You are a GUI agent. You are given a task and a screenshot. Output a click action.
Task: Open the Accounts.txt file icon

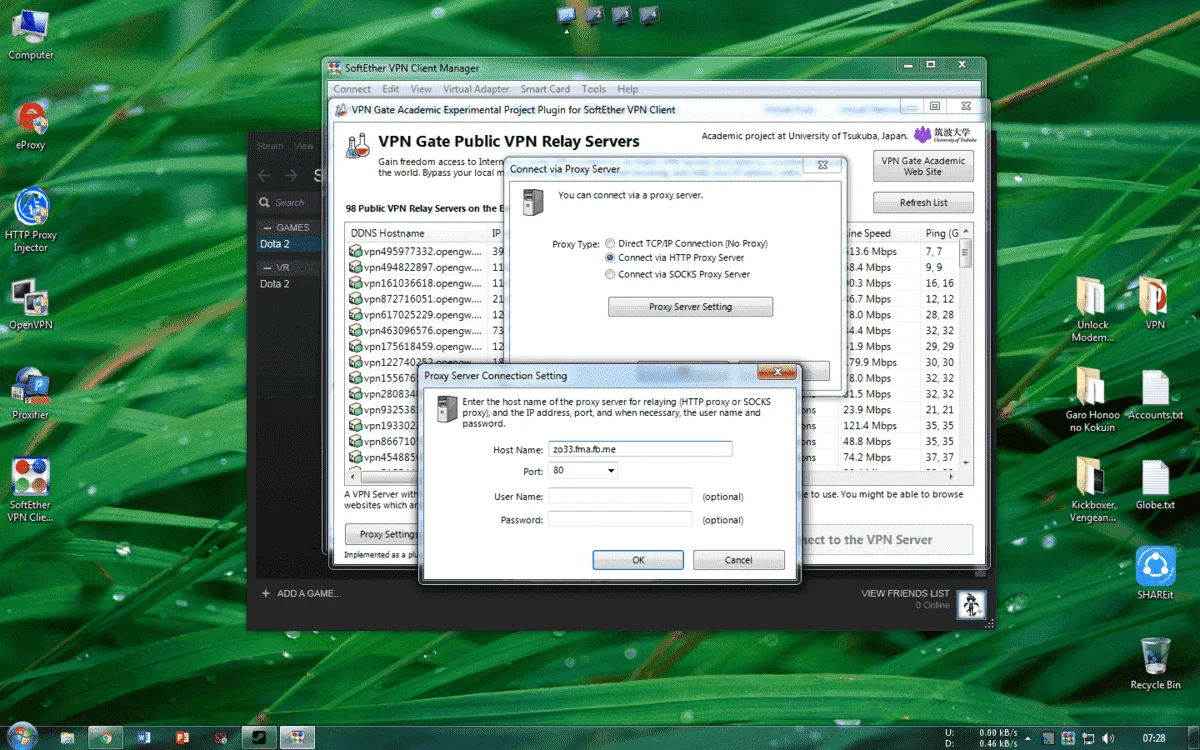click(1155, 394)
